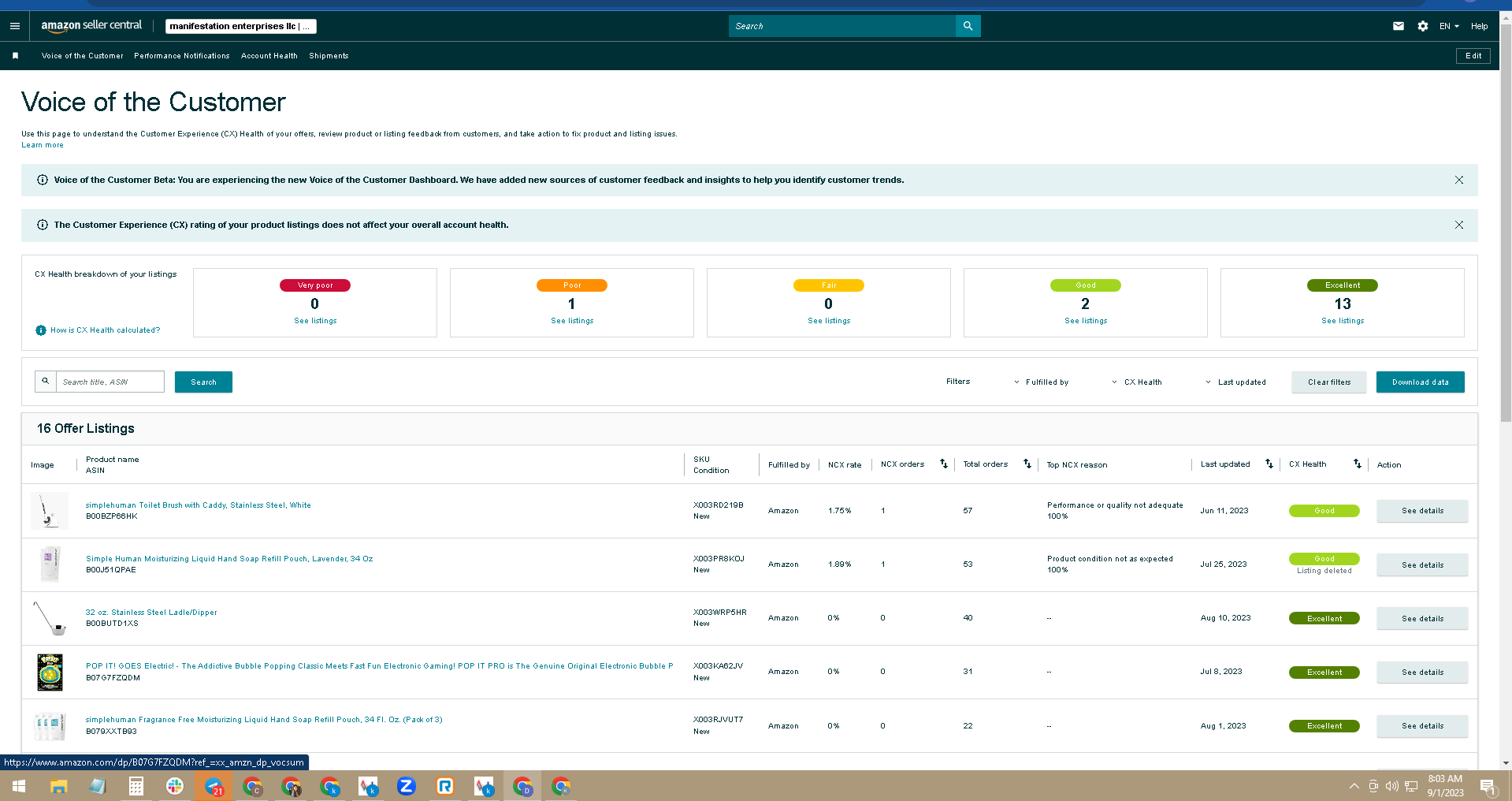Image resolution: width=1512 pixels, height=801 pixels.
Task: Open How is CX Health calculated link
Action: [x=105, y=330]
